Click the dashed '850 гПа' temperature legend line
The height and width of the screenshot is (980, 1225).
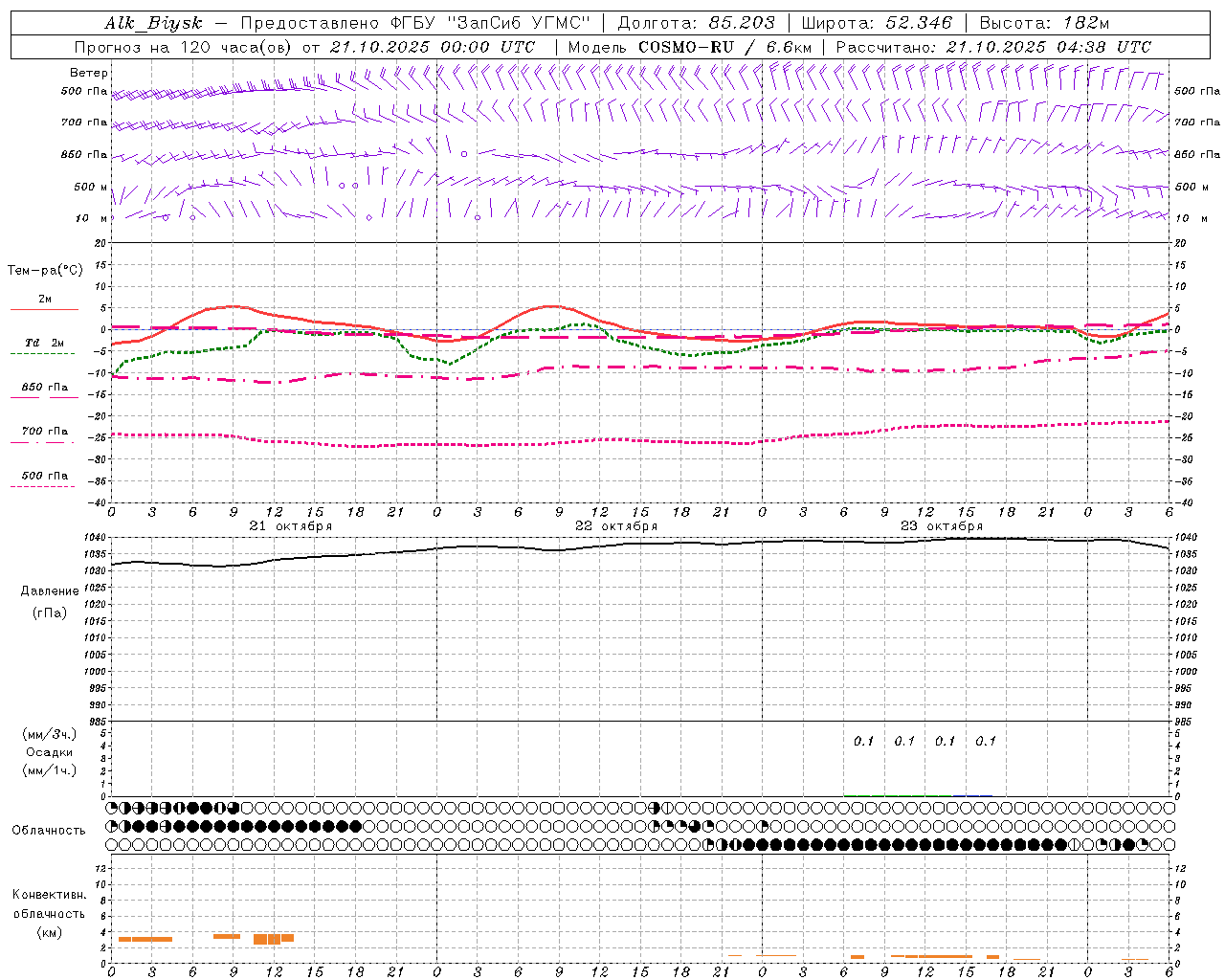(44, 398)
